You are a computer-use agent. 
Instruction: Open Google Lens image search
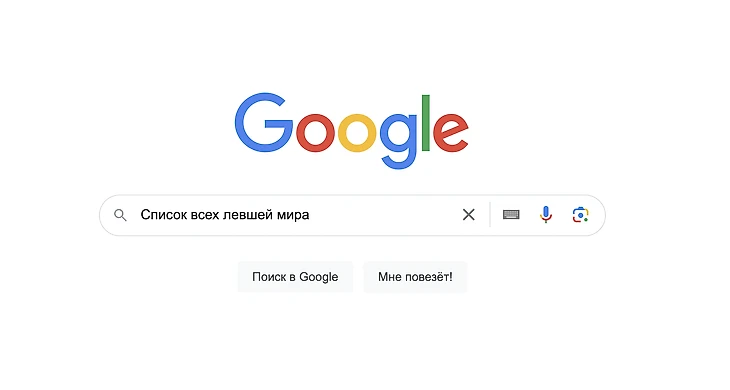tap(580, 215)
